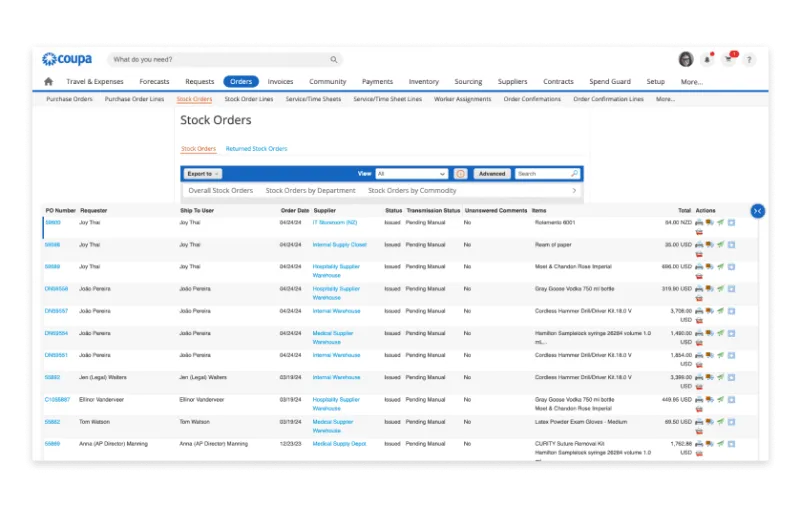Viewport: 800px width, 507px height.
Task: Click green send icon for the 1,854.00 order
Action: [720, 355]
